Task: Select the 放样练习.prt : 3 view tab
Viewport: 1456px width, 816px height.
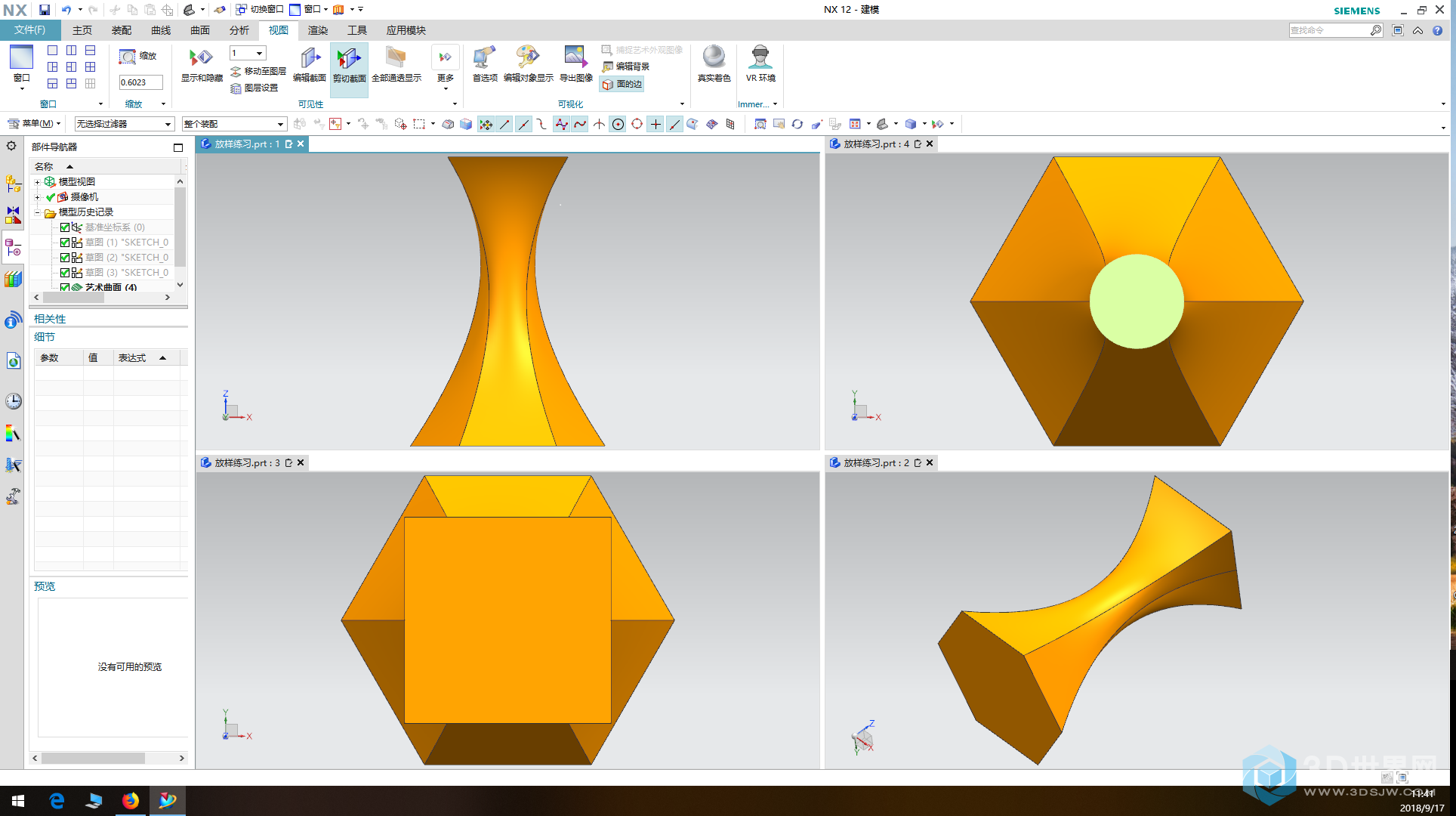Action: pyautogui.click(x=247, y=462)
